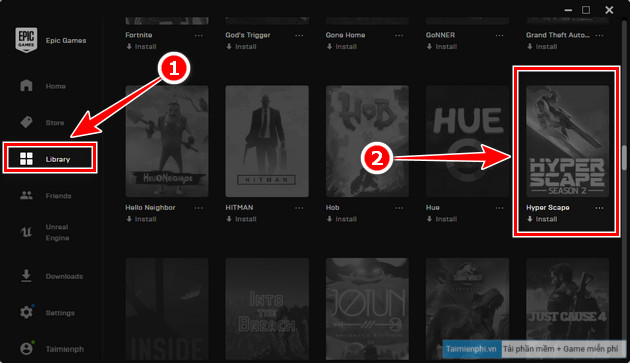
Task: Open Hyper Scape Season 2 cover
Action: click(x=568, y=141)
